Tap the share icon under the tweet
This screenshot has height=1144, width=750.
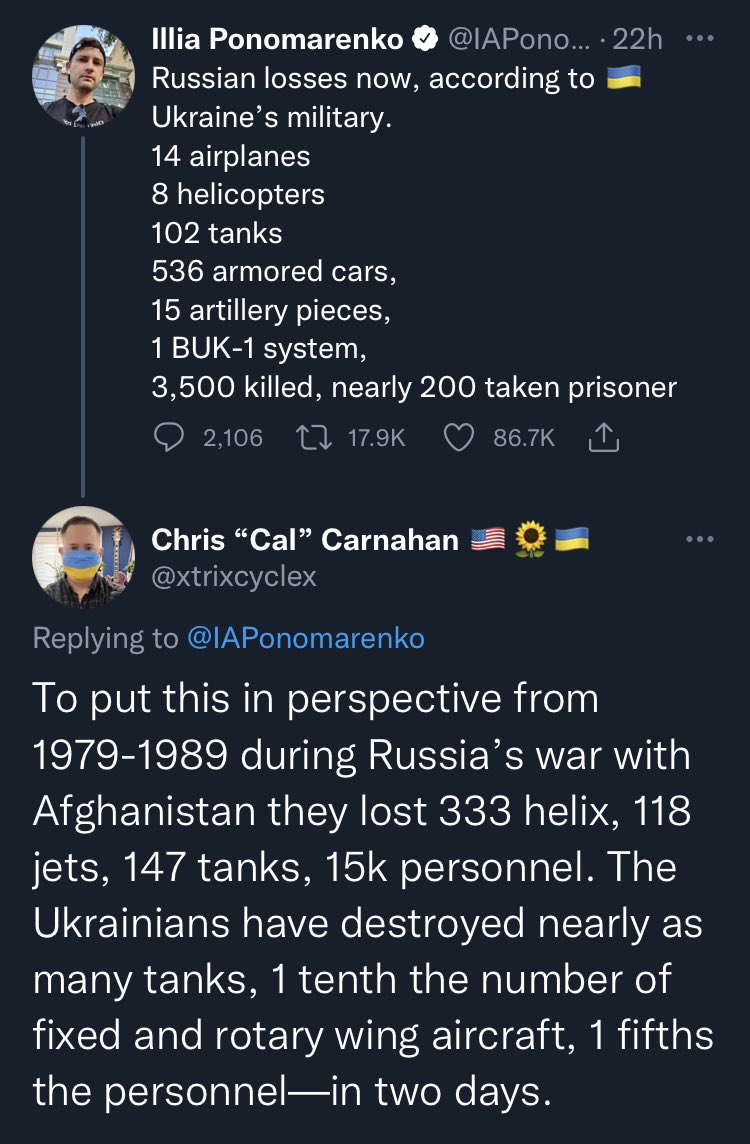(x=605, y=437)
